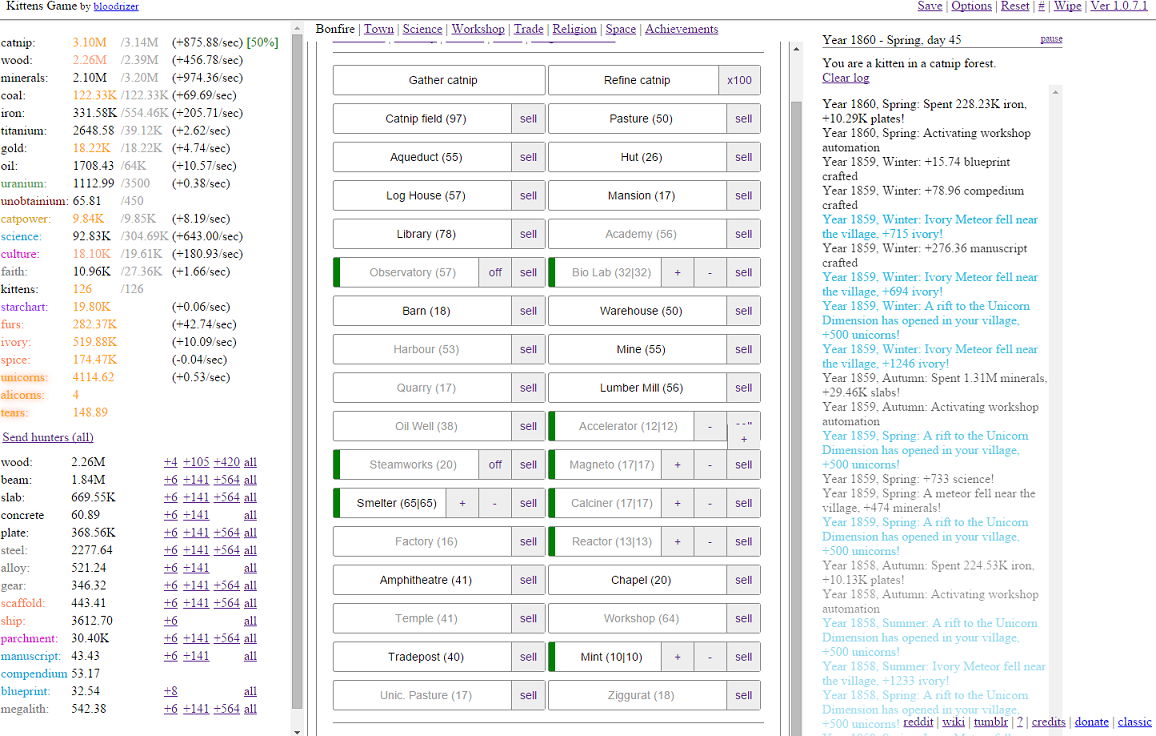Screen dimensions: 1156x736
Task: Increase active Smelter count with plus
Action: coord(462,503)
